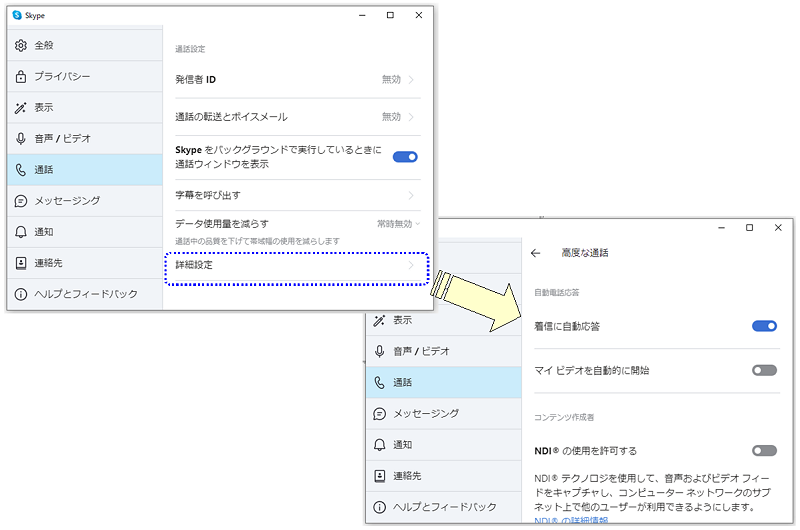
Task: Click the bell icon in second window sidebar
Action: [x=379, y=445]
